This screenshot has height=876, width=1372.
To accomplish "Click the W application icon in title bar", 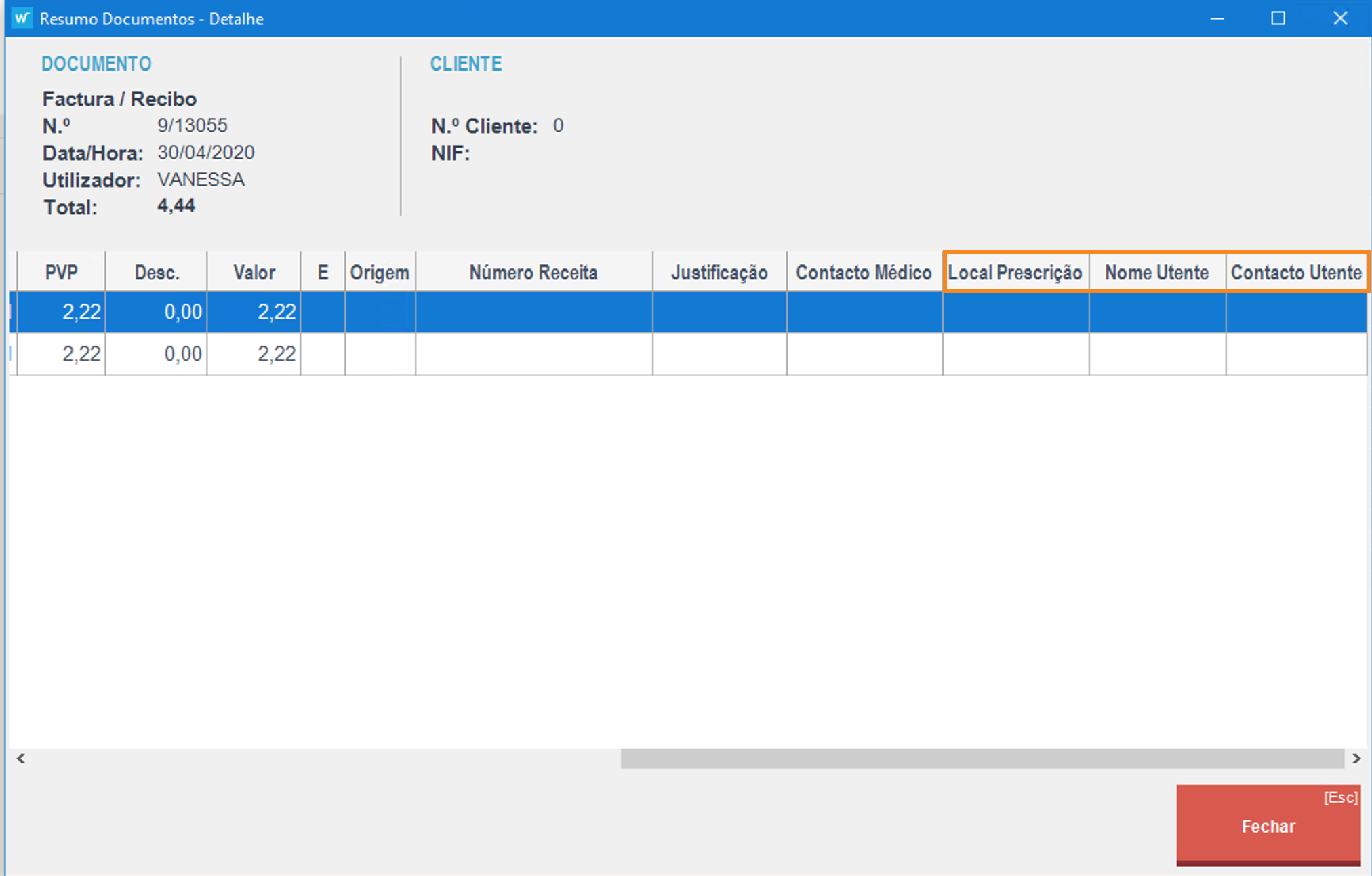I will 22,18.
